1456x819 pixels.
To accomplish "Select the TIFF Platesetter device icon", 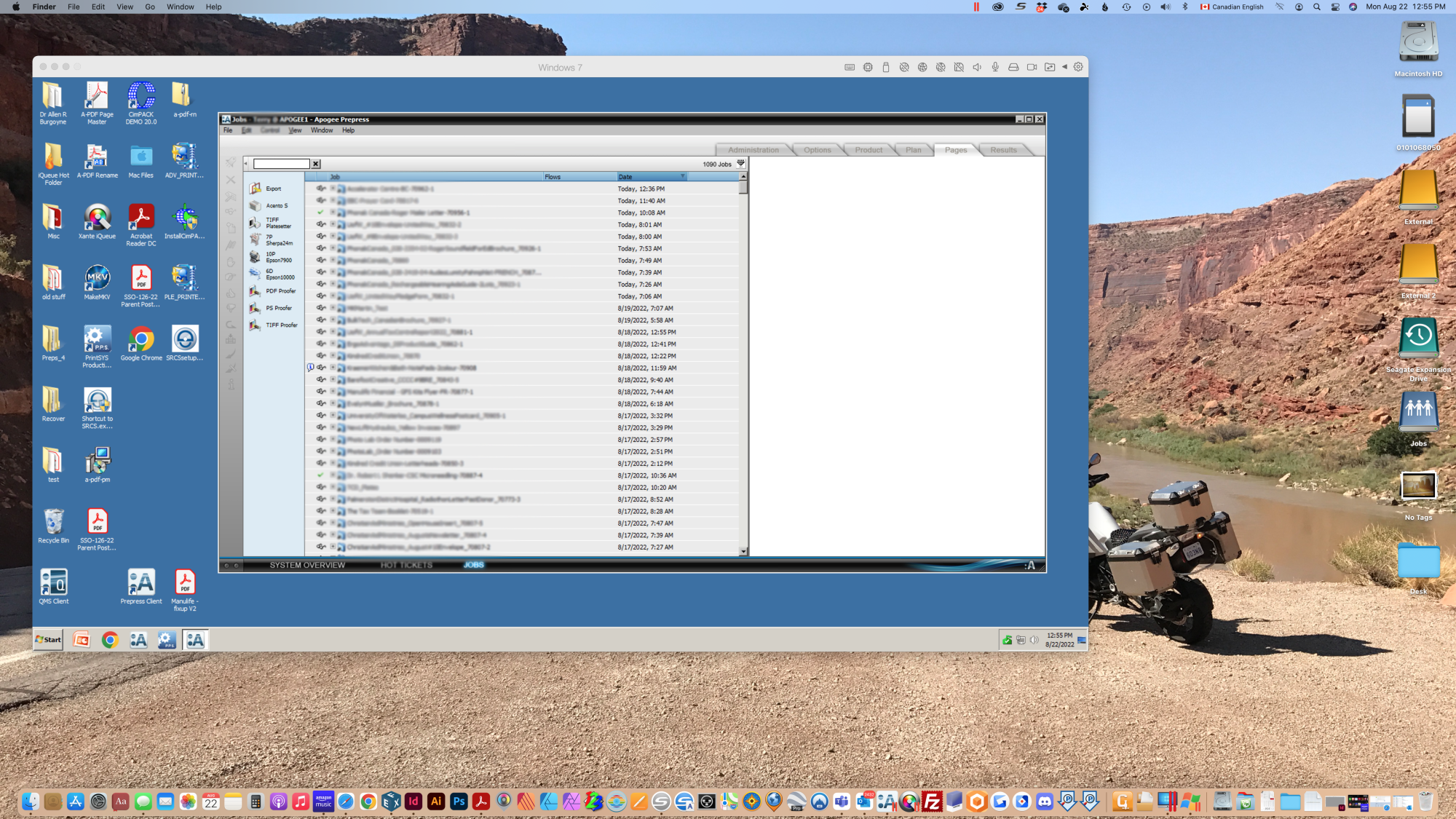I will [x=255, y=223].
